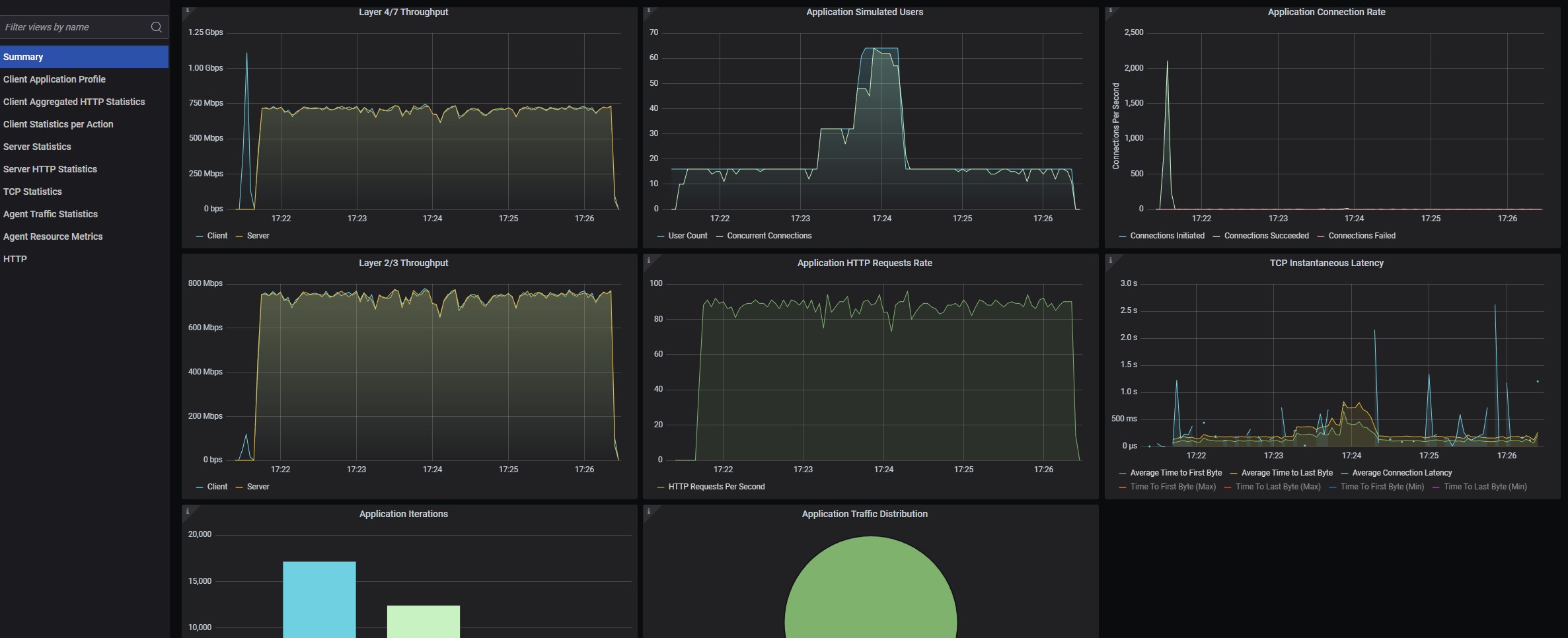Toggle Connections Failed series in legend
Image resolution: width=1568 pixels, height=638 pixels.
(1361, 236)
